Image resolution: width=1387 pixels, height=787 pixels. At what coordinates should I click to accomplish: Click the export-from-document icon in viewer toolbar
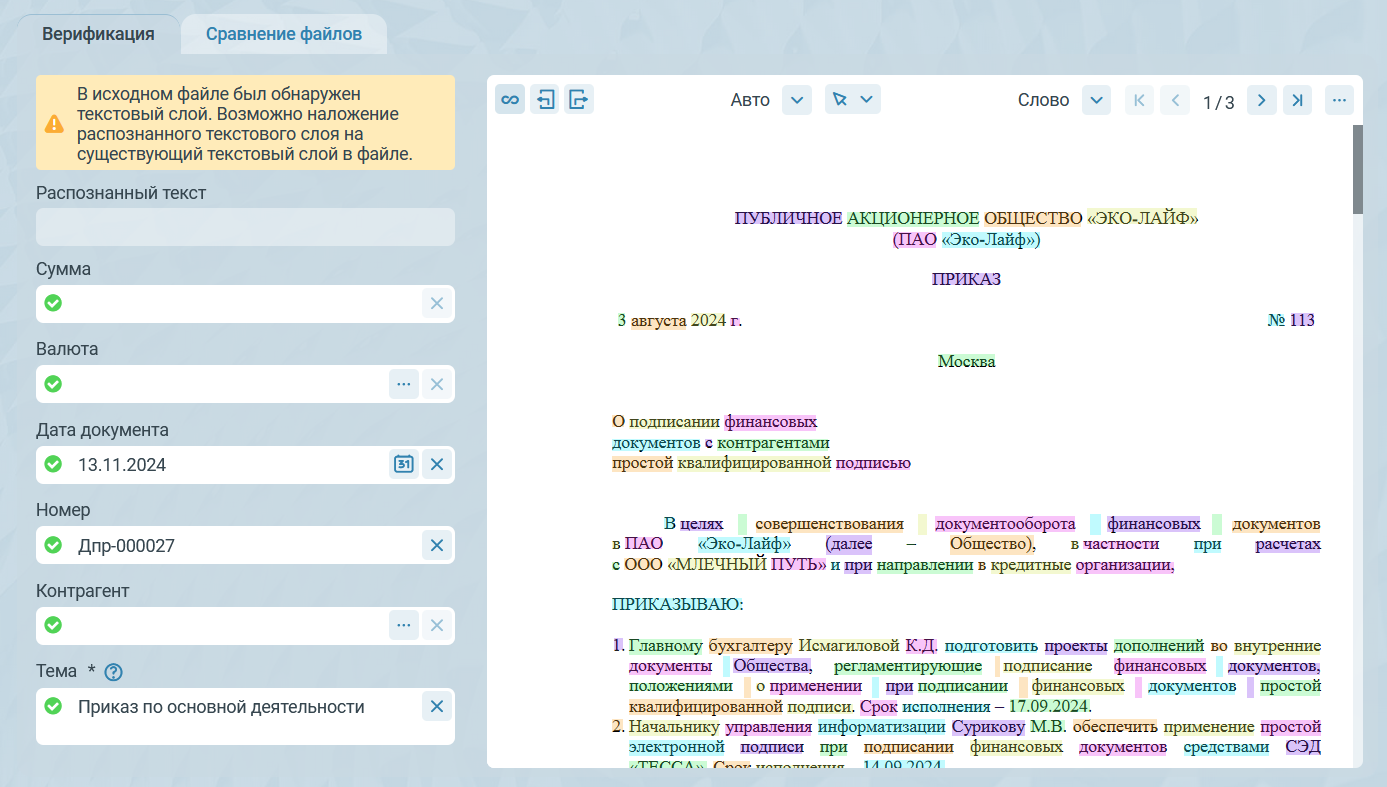pos(578,100)
